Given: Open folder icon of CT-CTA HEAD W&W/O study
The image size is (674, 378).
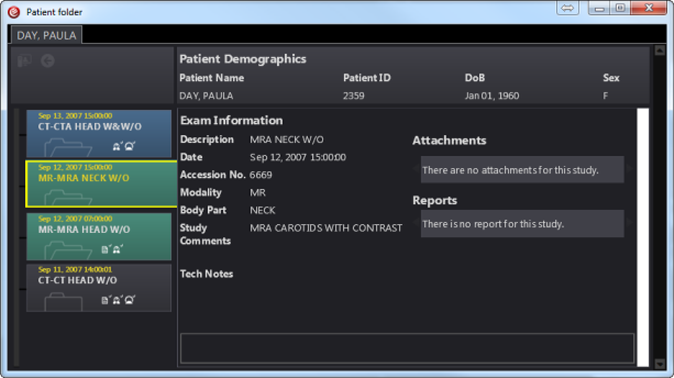Looking at the screenshot, I should 68,147.
